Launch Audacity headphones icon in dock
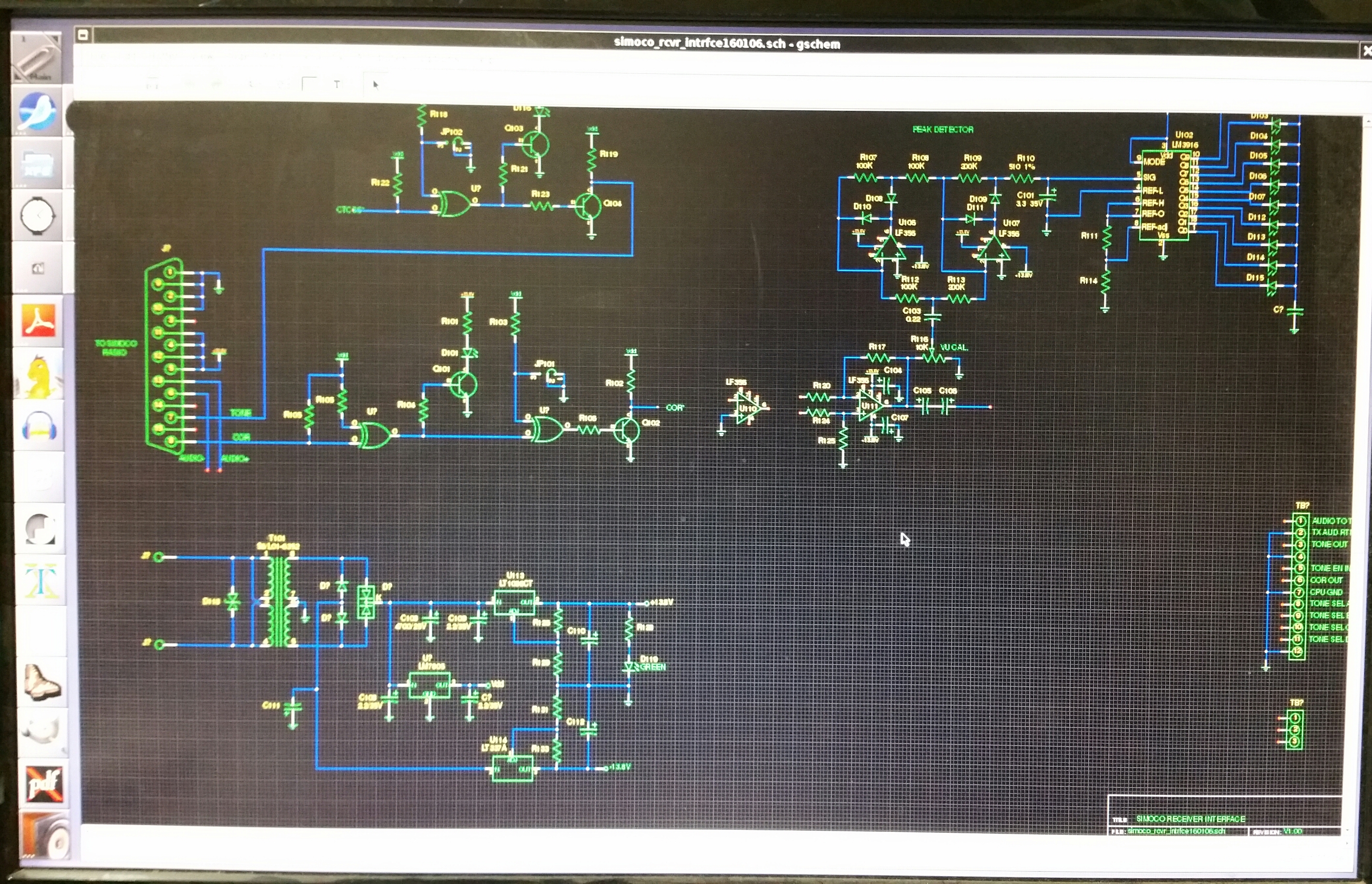 pyautogui.click(x=39, y=426)
